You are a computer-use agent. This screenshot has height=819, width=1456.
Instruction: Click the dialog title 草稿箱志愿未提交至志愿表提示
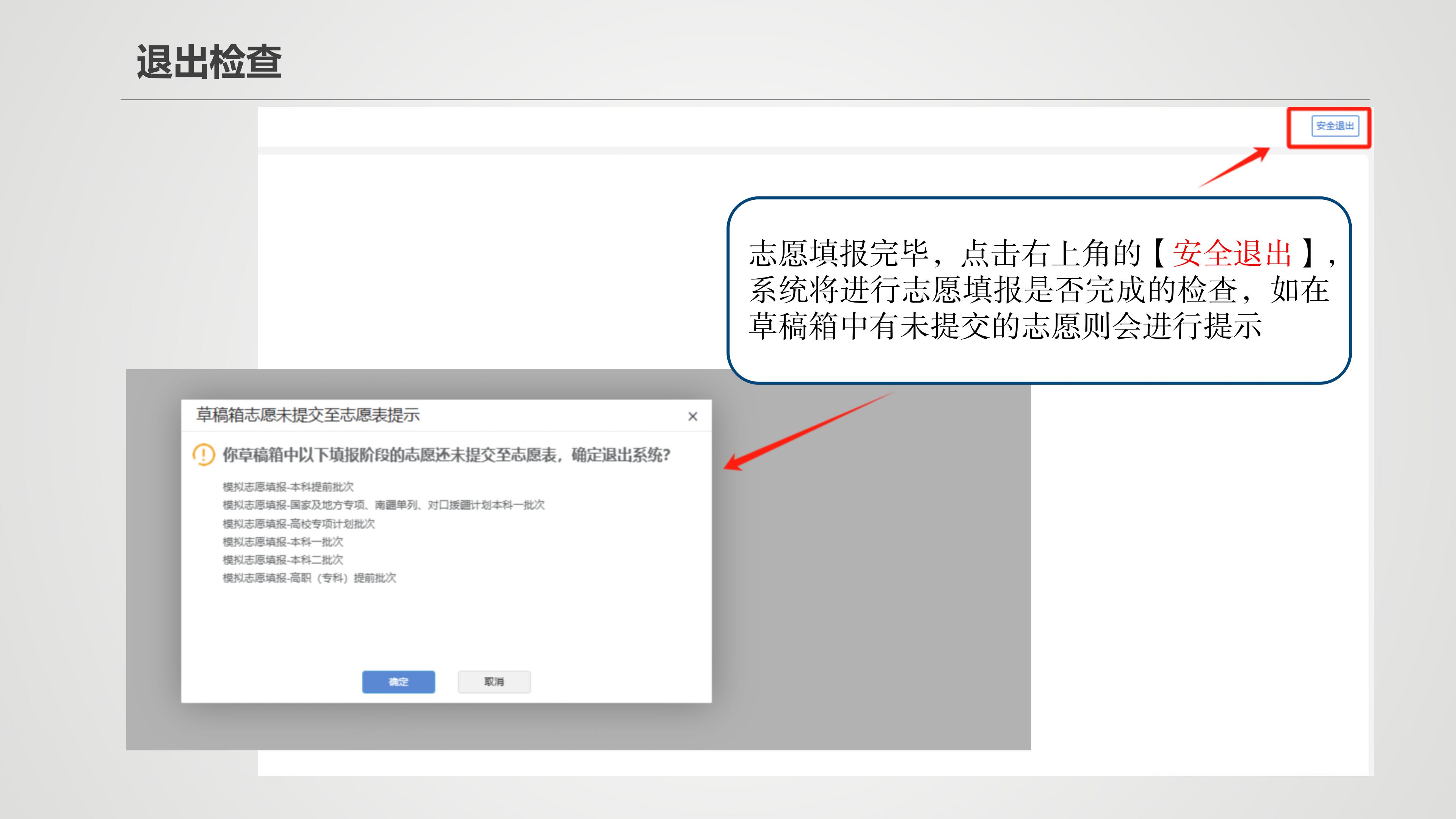(x=308, y=416)
